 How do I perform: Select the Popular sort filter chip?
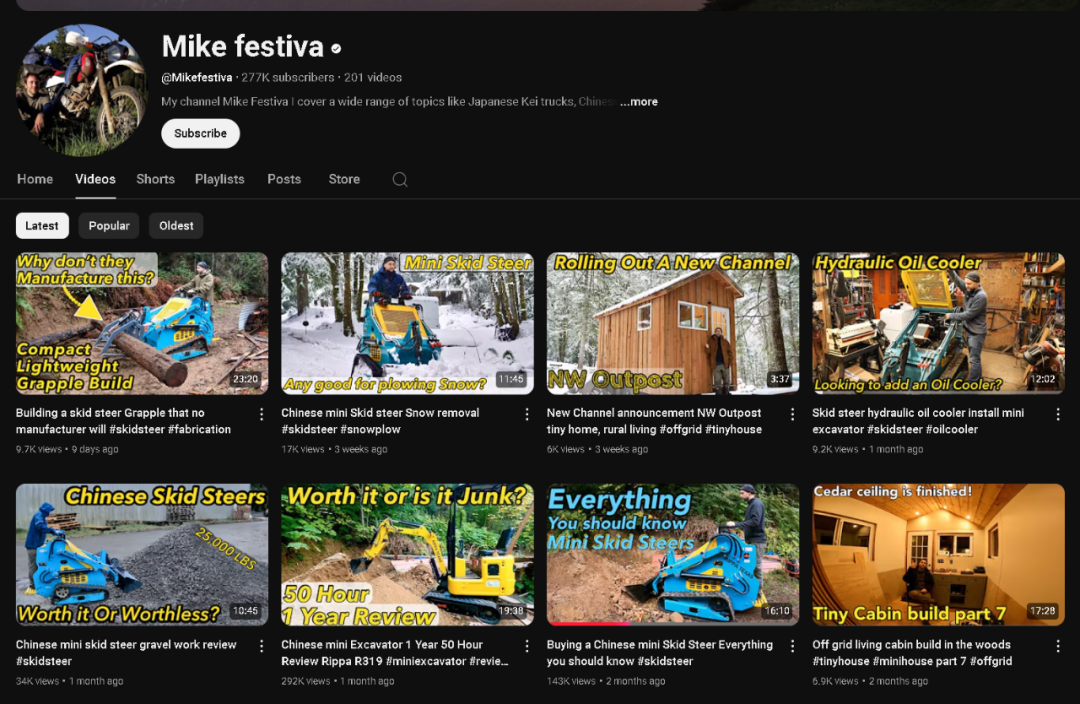(109, 226)
